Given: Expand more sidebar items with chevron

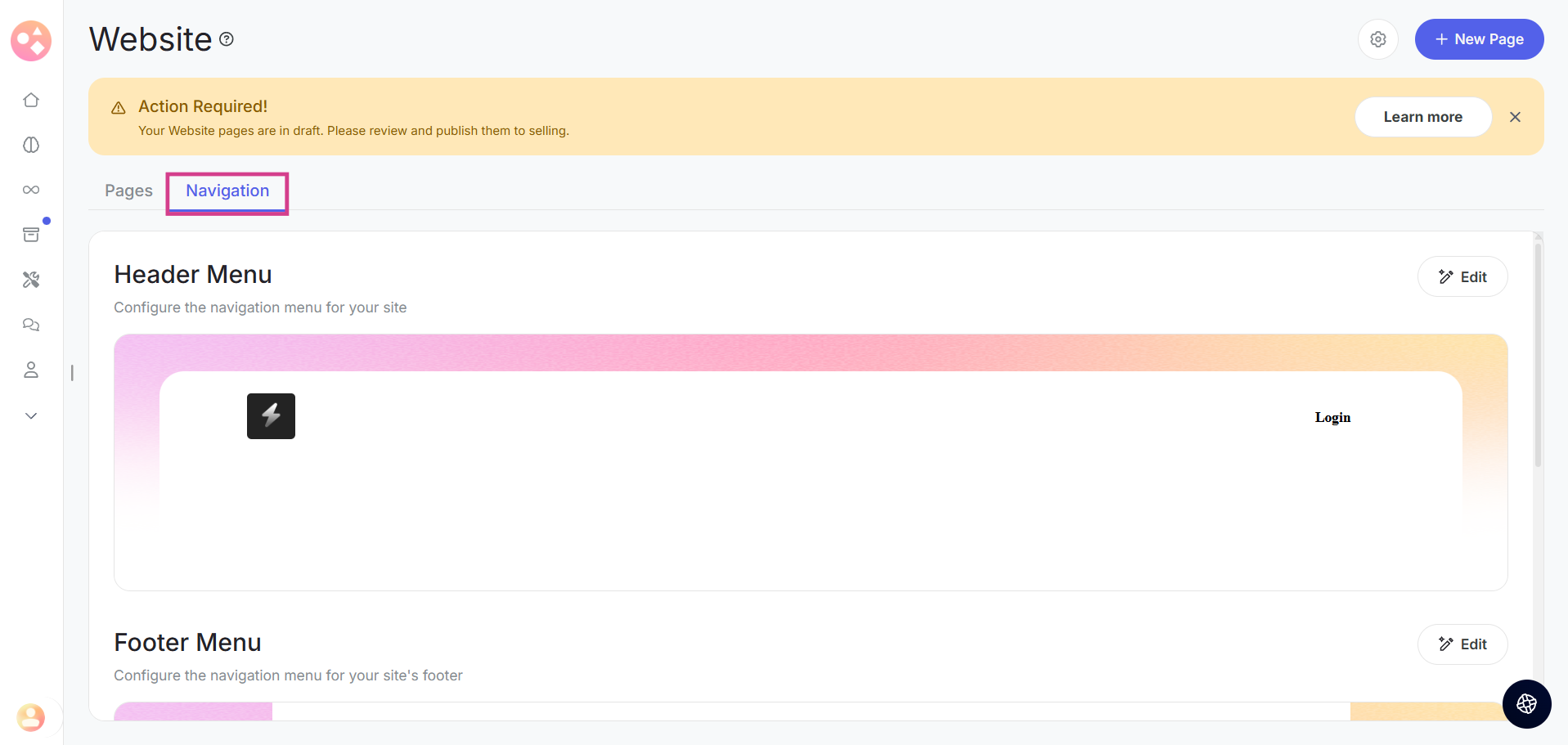Looking at the screenshot, I should (31, 415).
